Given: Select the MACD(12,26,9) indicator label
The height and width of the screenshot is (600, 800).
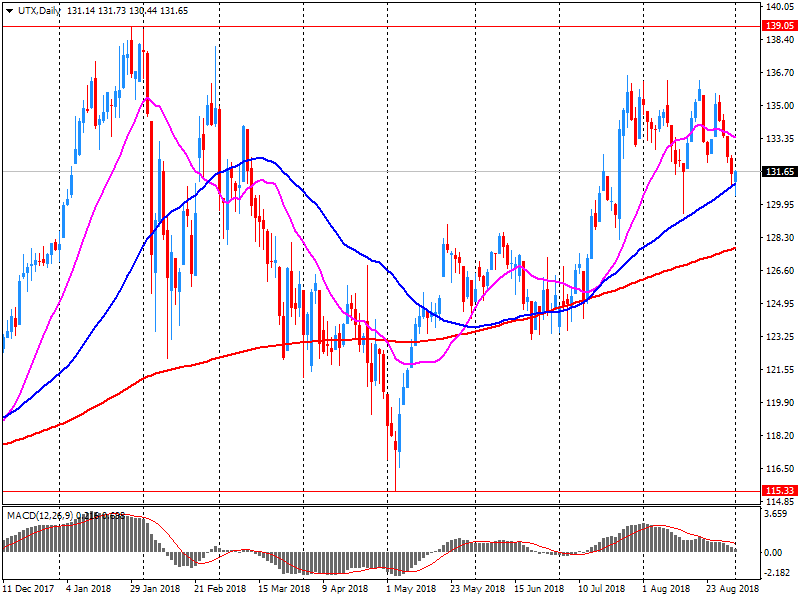Looking at the screenshot, I should pyautogui.click(x=41, y=516).
